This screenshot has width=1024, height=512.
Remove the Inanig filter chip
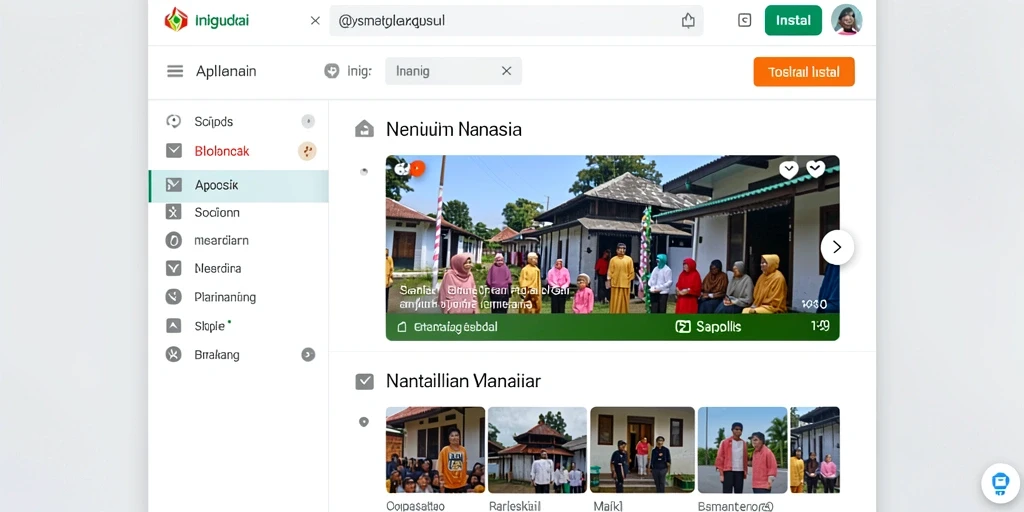pyautogui.click(x=506, y=71)
